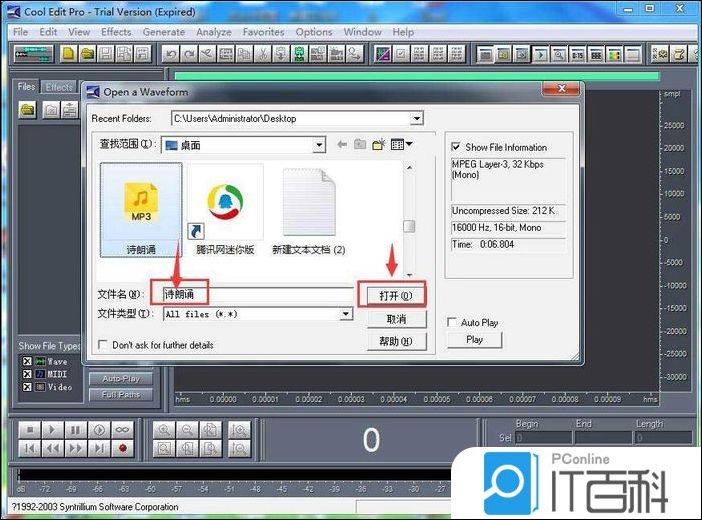Select the 诗朗诵 MP3 file
The width and height of the screenshot is (702, 520).
[141, 210]
